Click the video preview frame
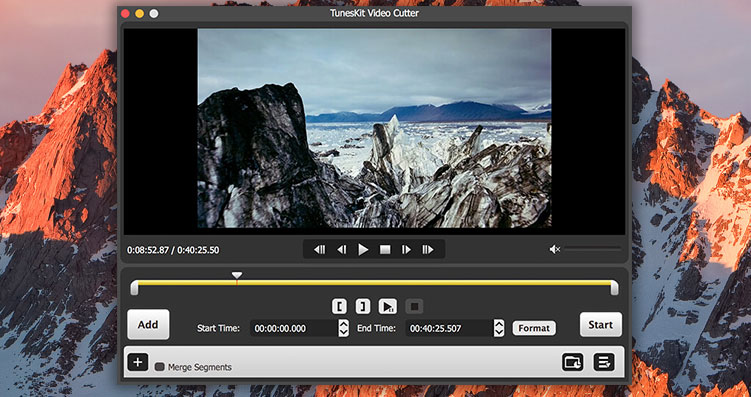Image resolution: width=751 pixels, height=397 pixels. point(374,128)
